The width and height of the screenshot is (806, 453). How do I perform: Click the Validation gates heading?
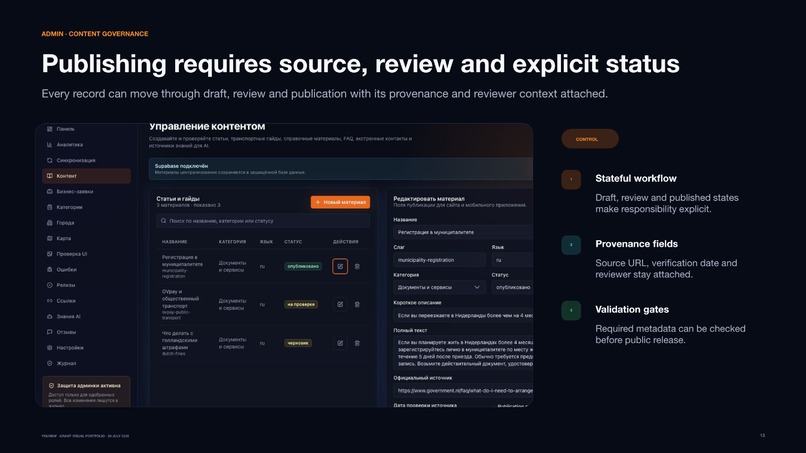click(x=632, y=310)
